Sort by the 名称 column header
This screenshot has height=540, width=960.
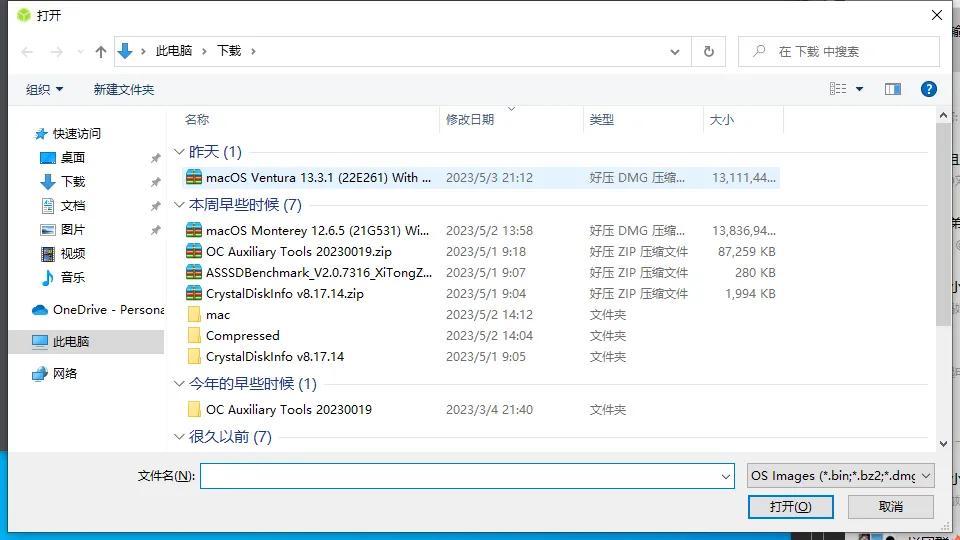(x=197, y=119)
